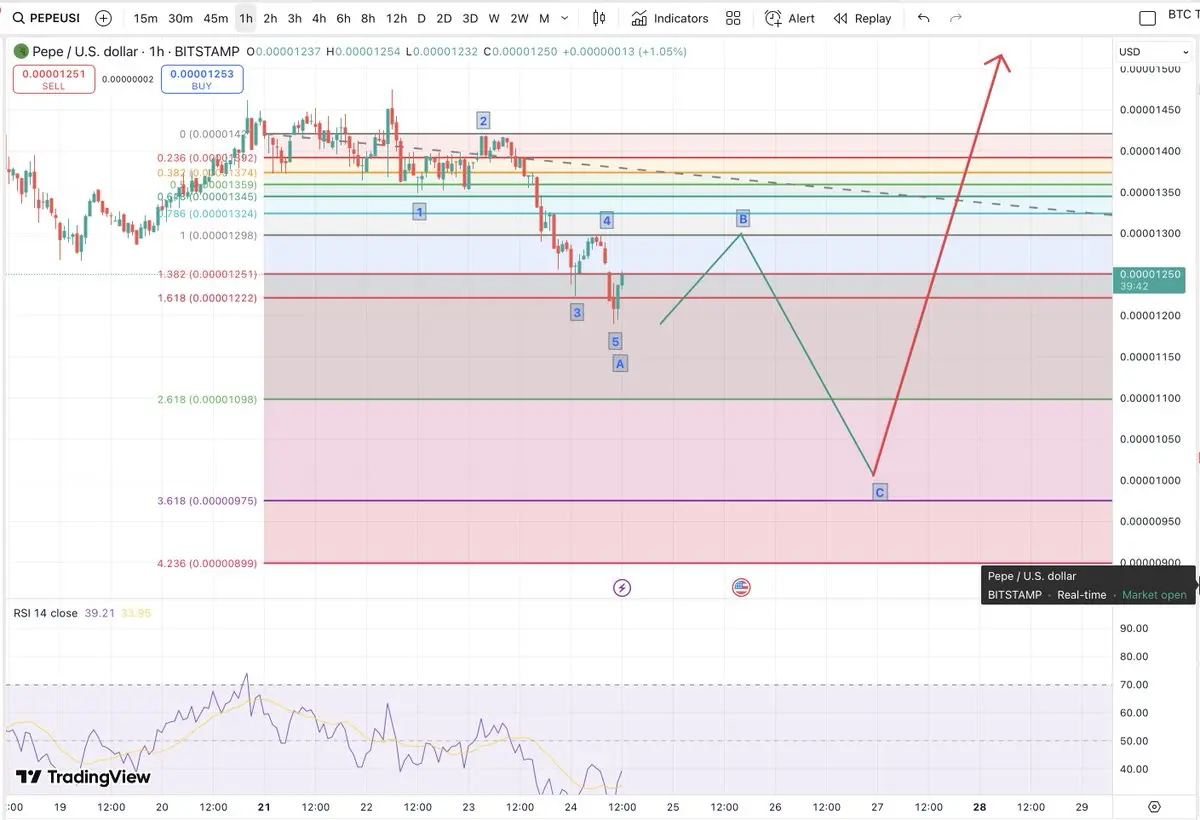Select the wave label 4 marker
1200x820 pixels.
pyautogui.click(x=607, y=220)
